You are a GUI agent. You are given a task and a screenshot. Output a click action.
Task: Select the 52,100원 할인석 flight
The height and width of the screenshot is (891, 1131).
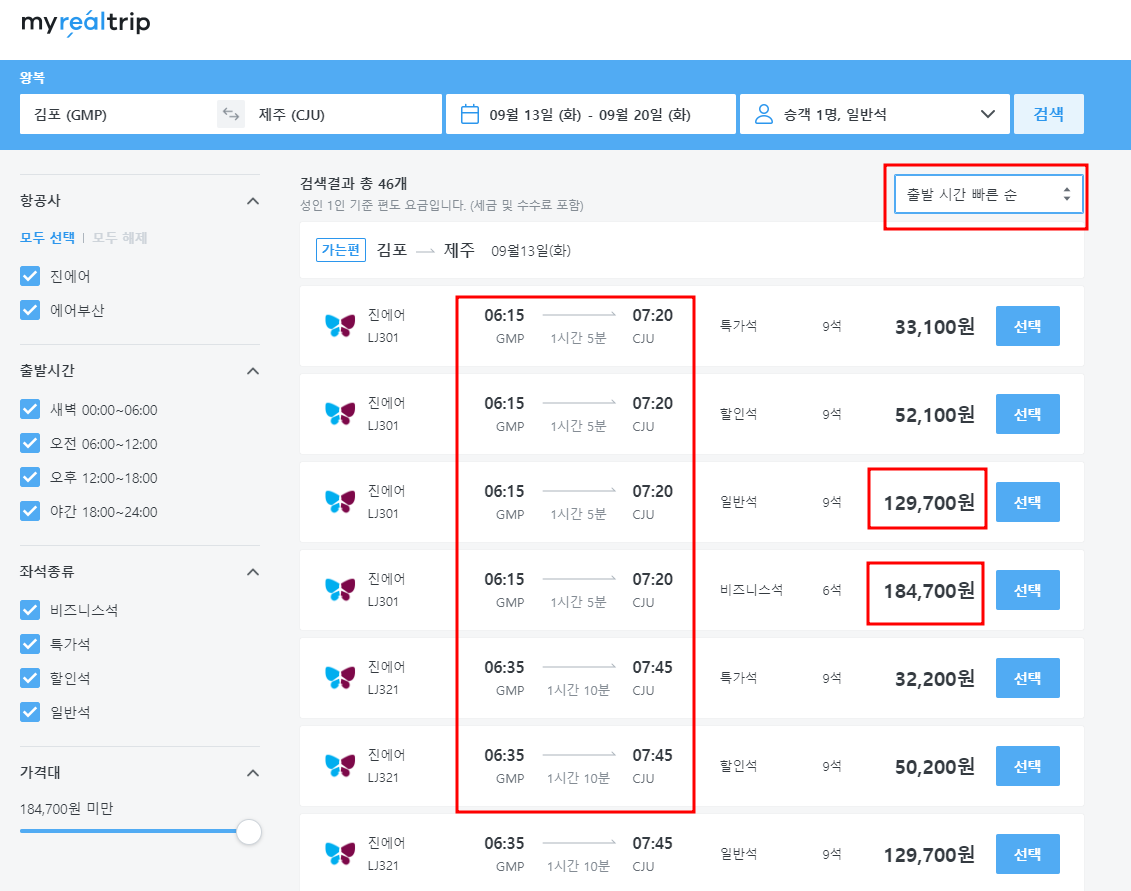point(1027,414)
